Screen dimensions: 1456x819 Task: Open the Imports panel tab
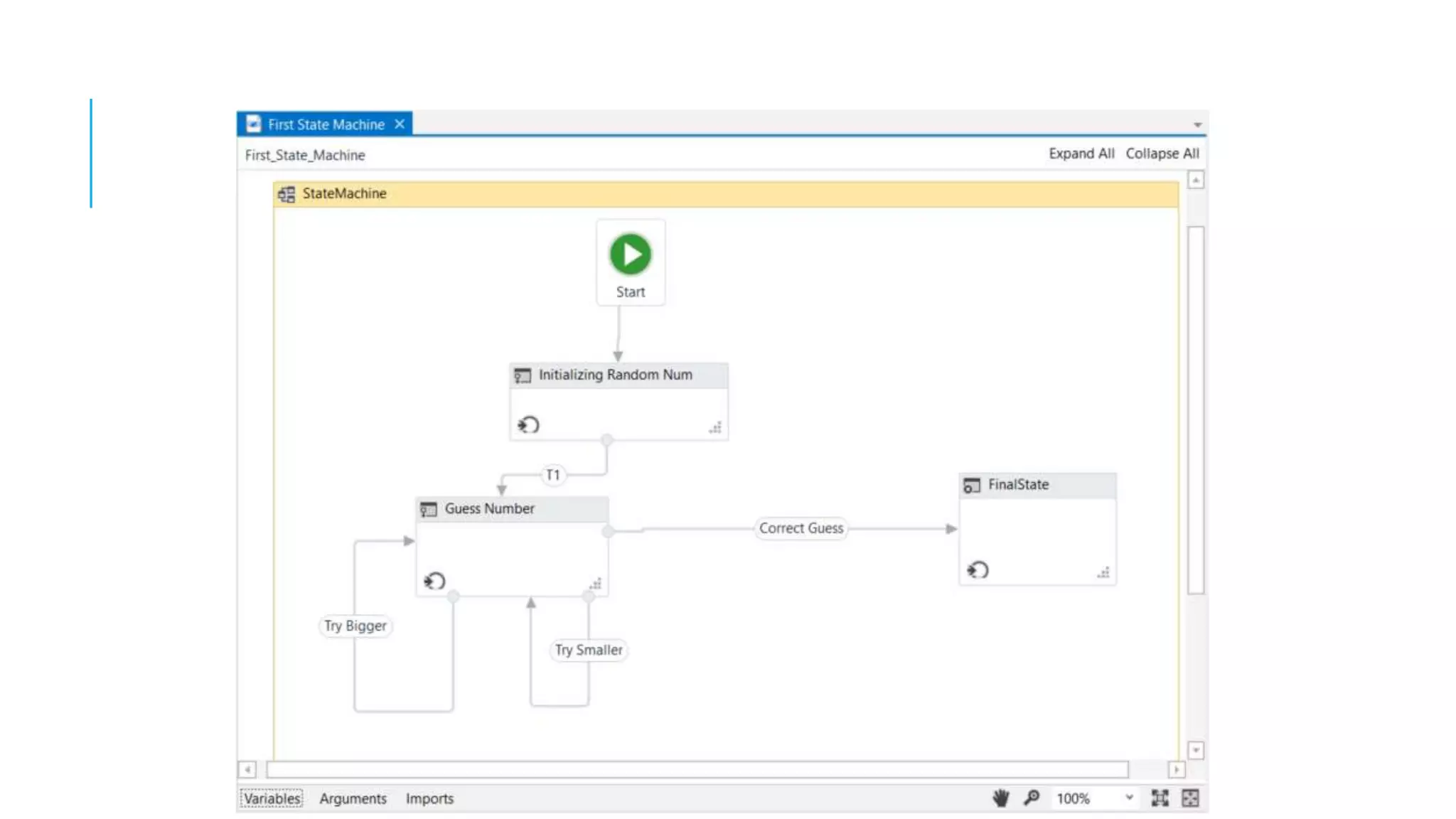[x=429, y=798]
